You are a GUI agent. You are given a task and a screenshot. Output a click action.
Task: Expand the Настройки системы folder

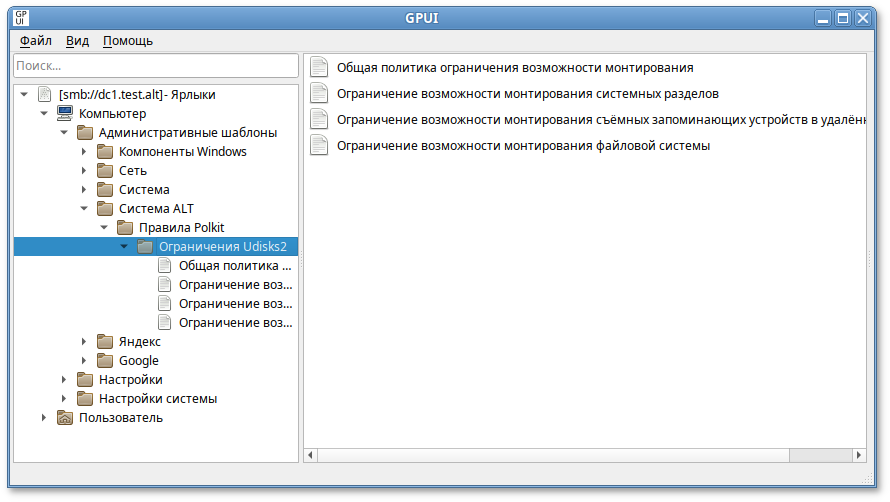(x=64, y=399)
